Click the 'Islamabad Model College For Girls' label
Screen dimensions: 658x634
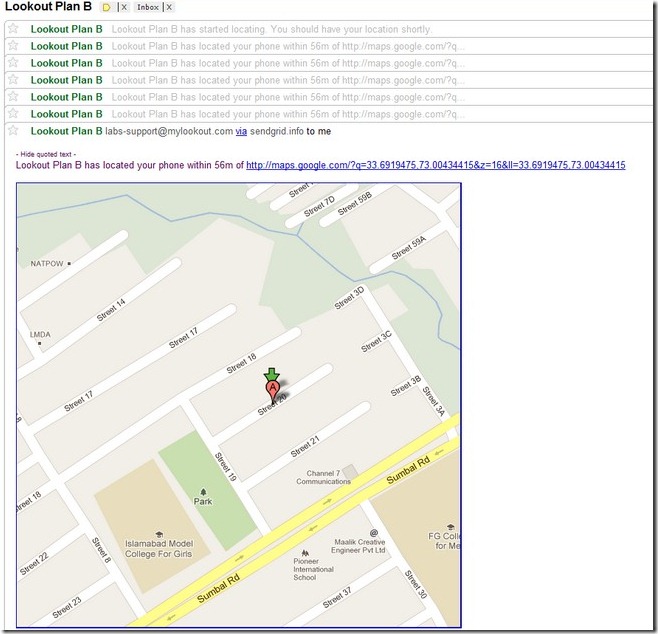point(159,548)
